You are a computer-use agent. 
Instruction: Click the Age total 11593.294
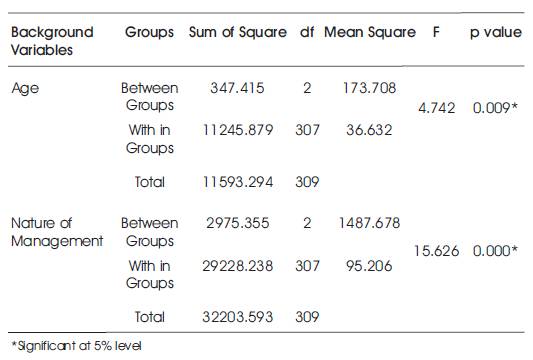[238, 182]
